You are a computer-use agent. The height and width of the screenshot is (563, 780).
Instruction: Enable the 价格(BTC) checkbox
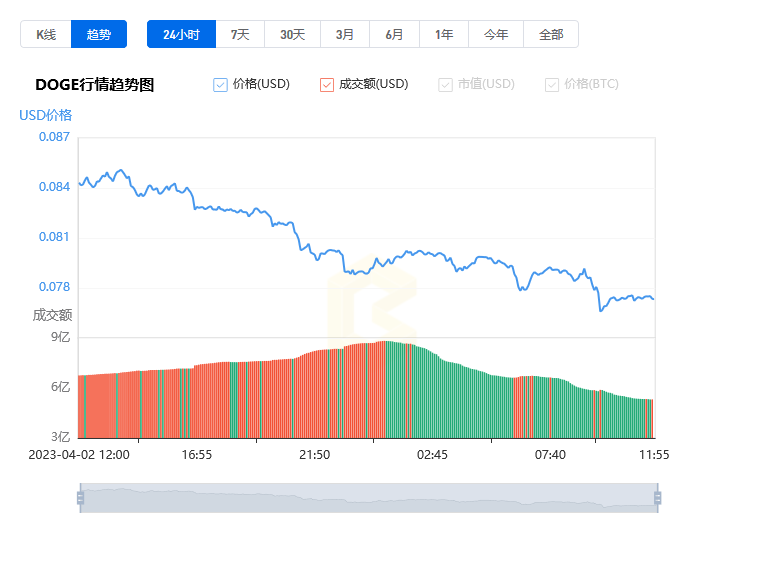pyautogui.click(x=552, y=85)
